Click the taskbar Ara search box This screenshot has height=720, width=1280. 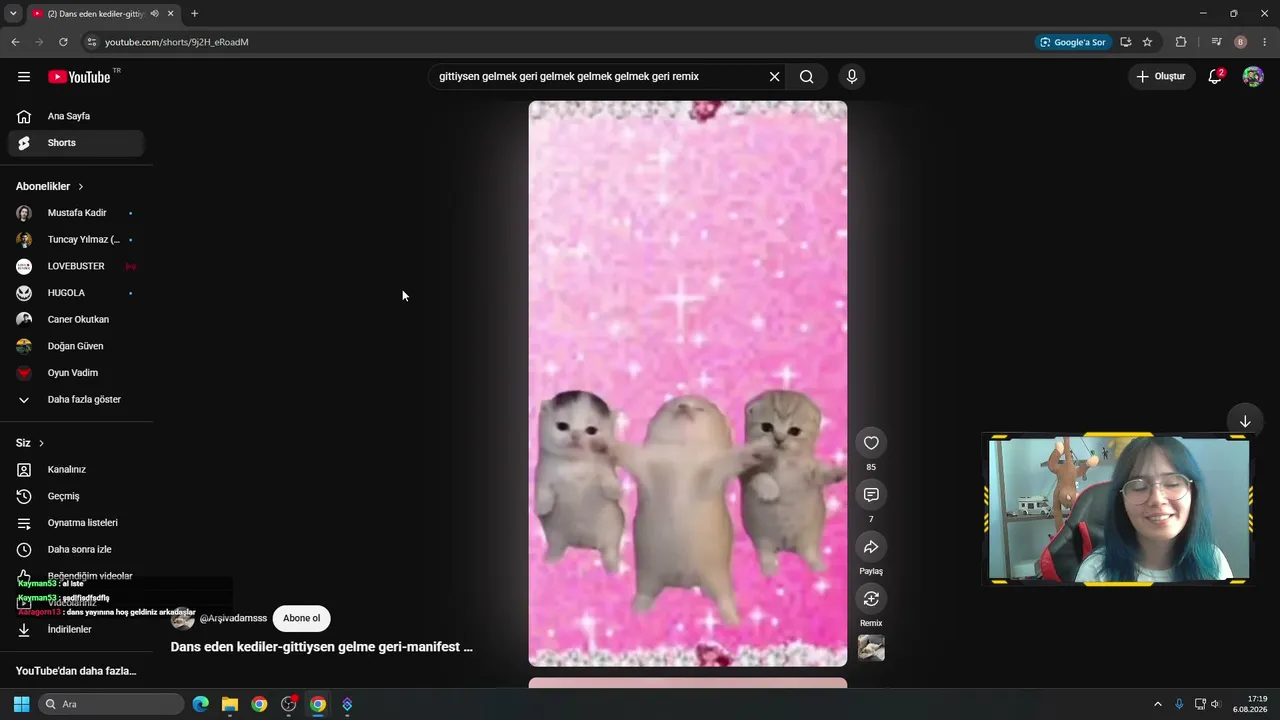112,704
